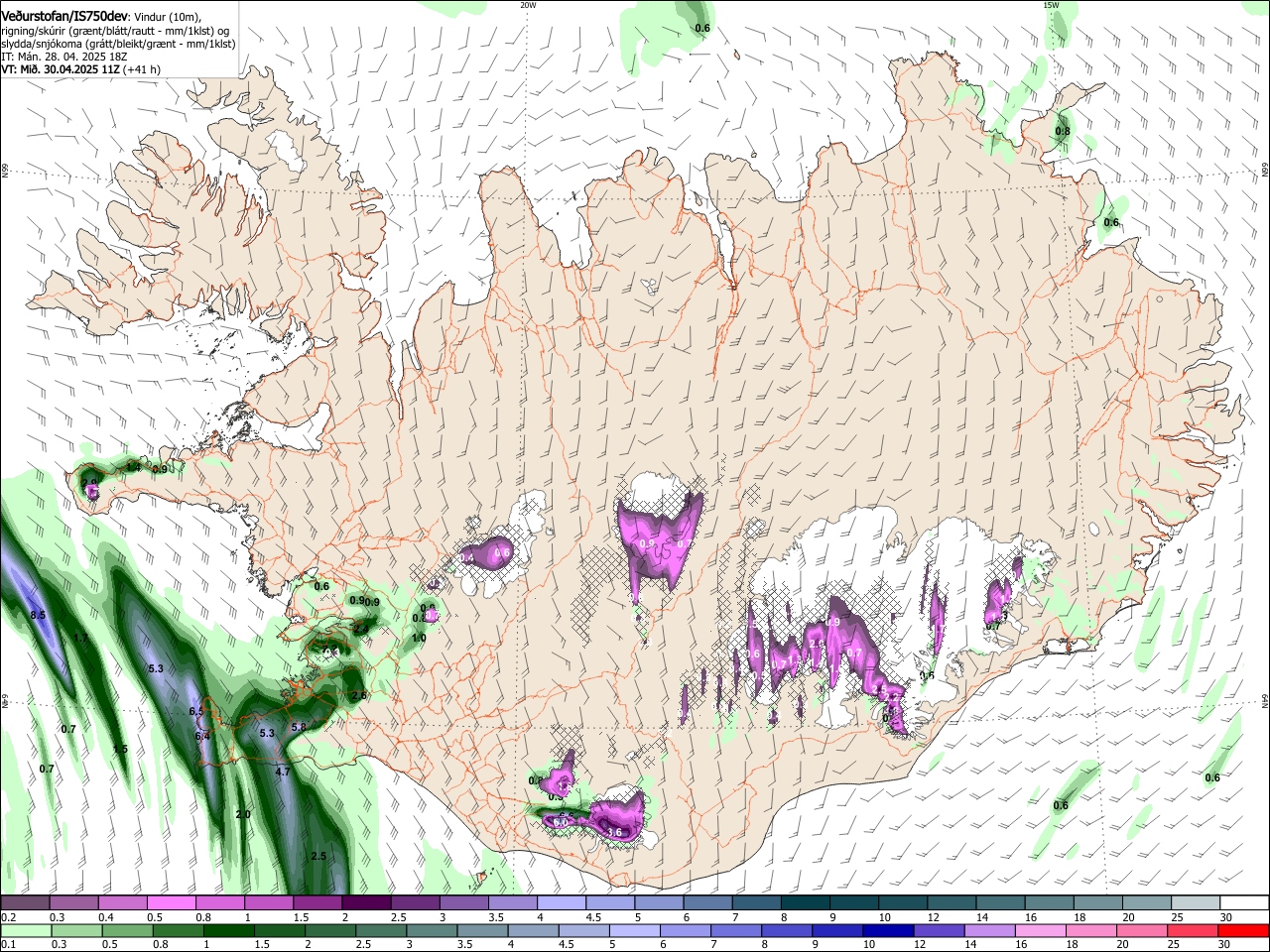Click the '6.4' precipitation value on Reykjanes

click(x=202, y=736)
